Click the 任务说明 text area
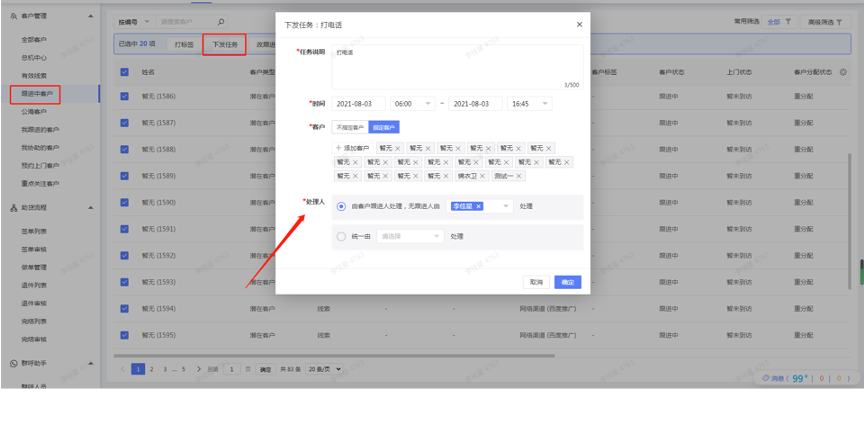This screenshot has width=864, height=422. tap(457, 67)
